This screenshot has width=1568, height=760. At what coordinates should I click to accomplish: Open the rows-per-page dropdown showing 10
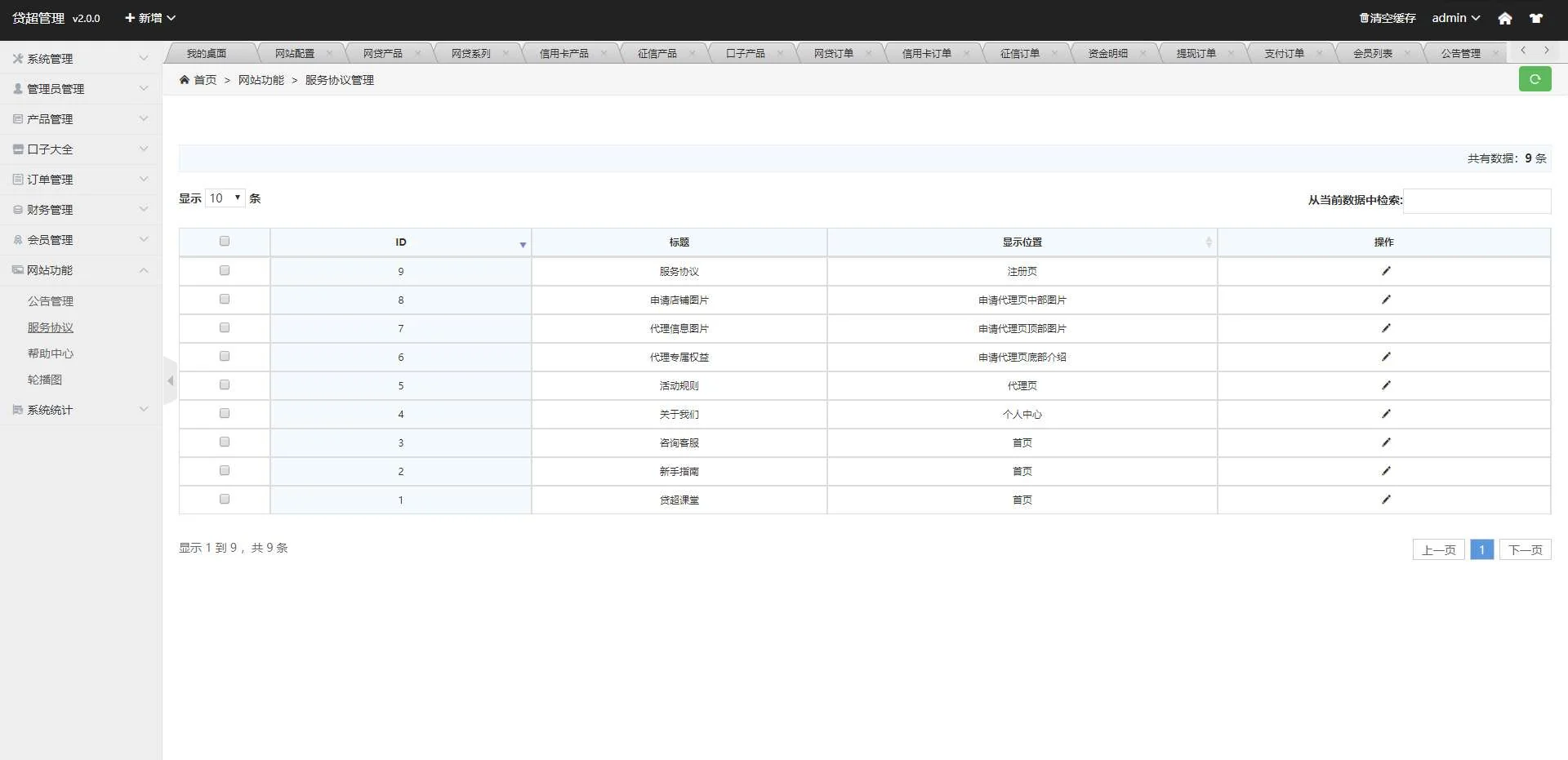[x=225, y=198]
